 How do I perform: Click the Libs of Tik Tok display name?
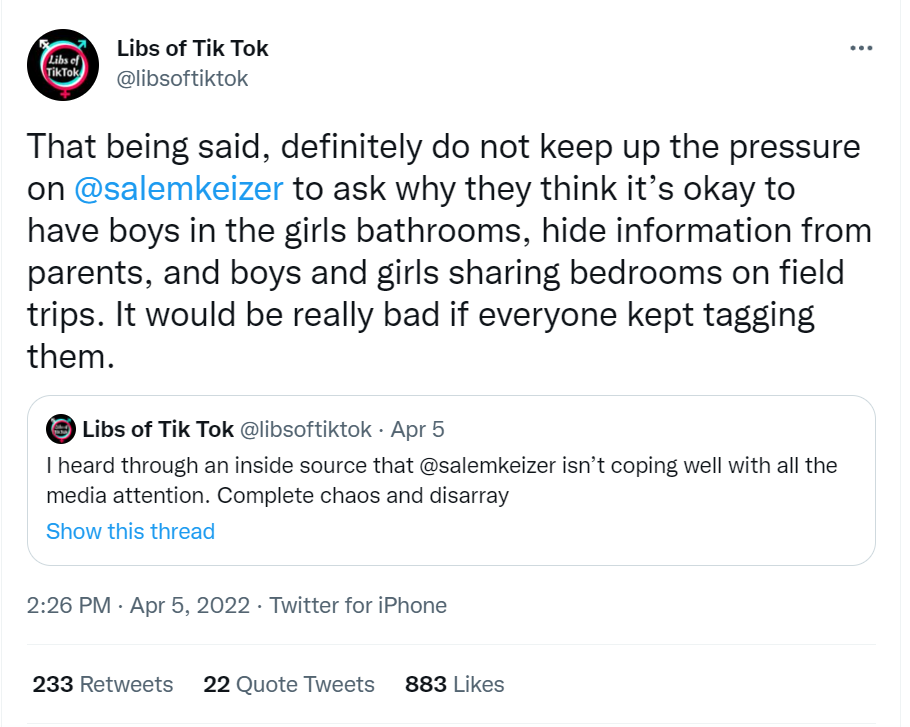(193, 48)
